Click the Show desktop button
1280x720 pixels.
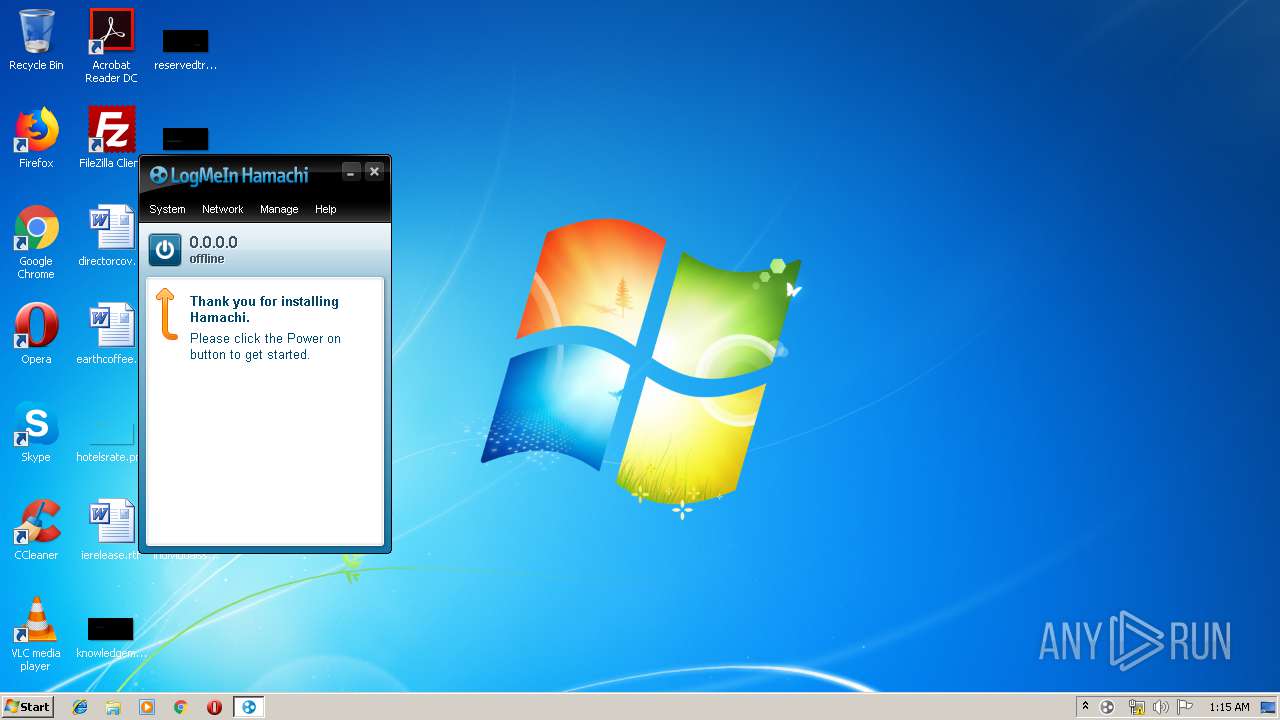pos(1268,707)
